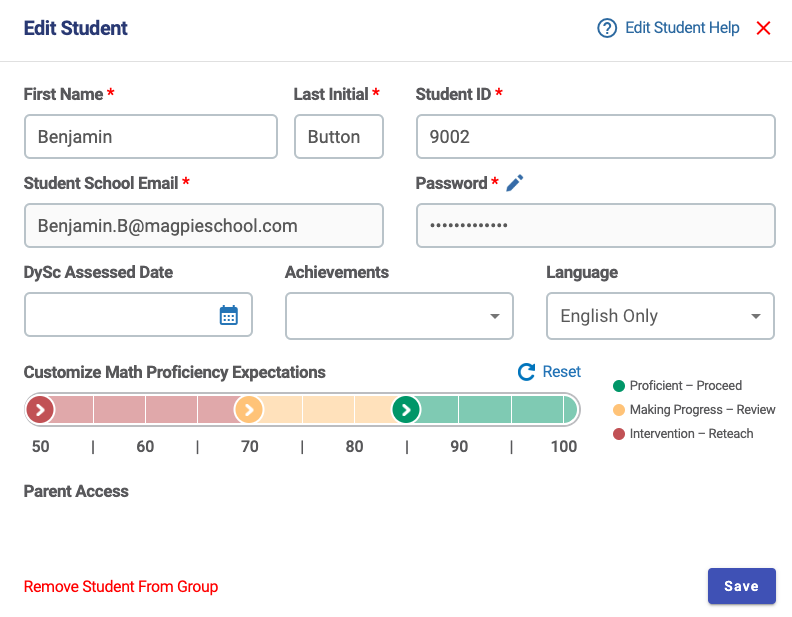Open the Language dropdown showing English Only
This screenshot has width=792, height=617.
660,316
